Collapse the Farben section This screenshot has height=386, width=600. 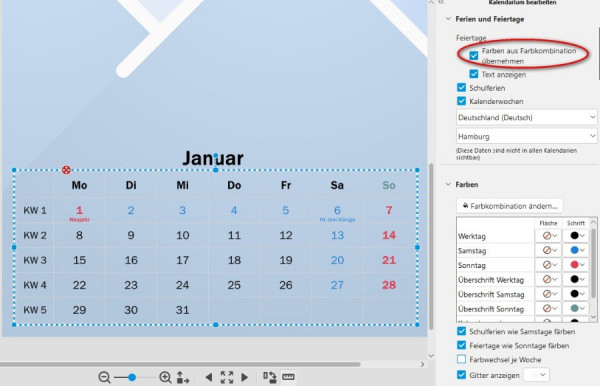coord(448,184)
